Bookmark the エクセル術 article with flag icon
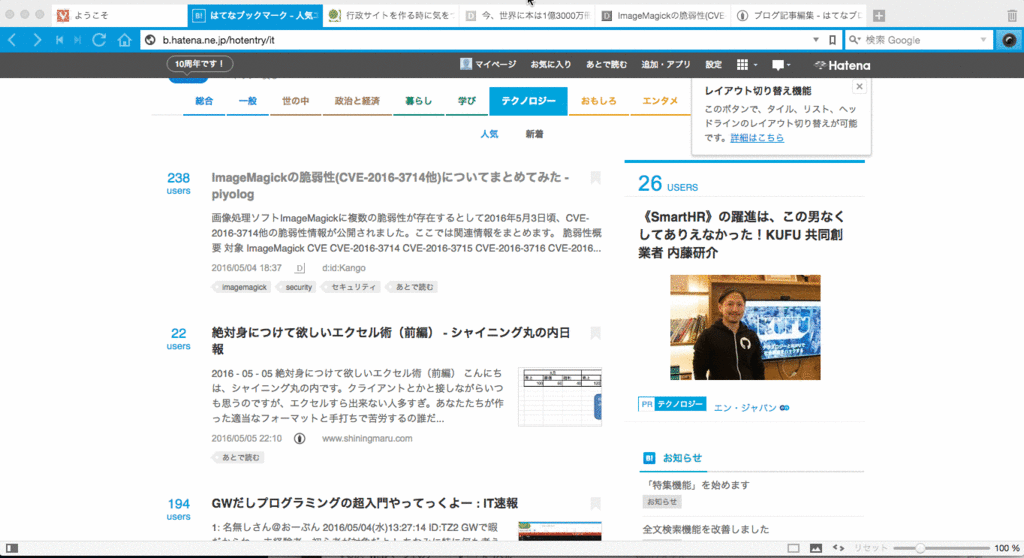The height and width of the screenshot is (558, 1024). (595, 333)
